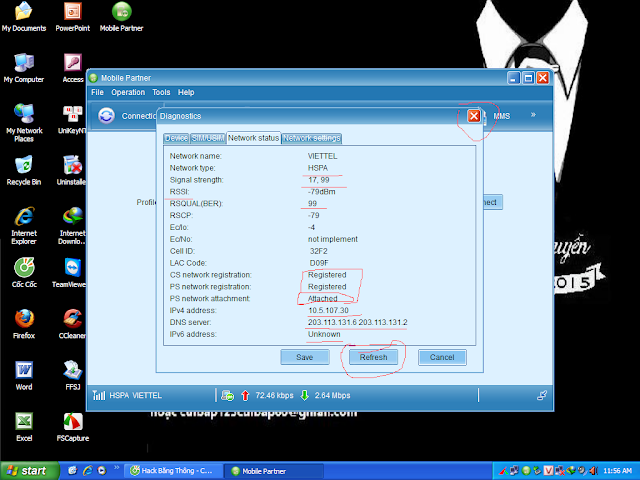Switch to the SIM/USIM tab
This screenshot has width=640, height=480.
208,138
